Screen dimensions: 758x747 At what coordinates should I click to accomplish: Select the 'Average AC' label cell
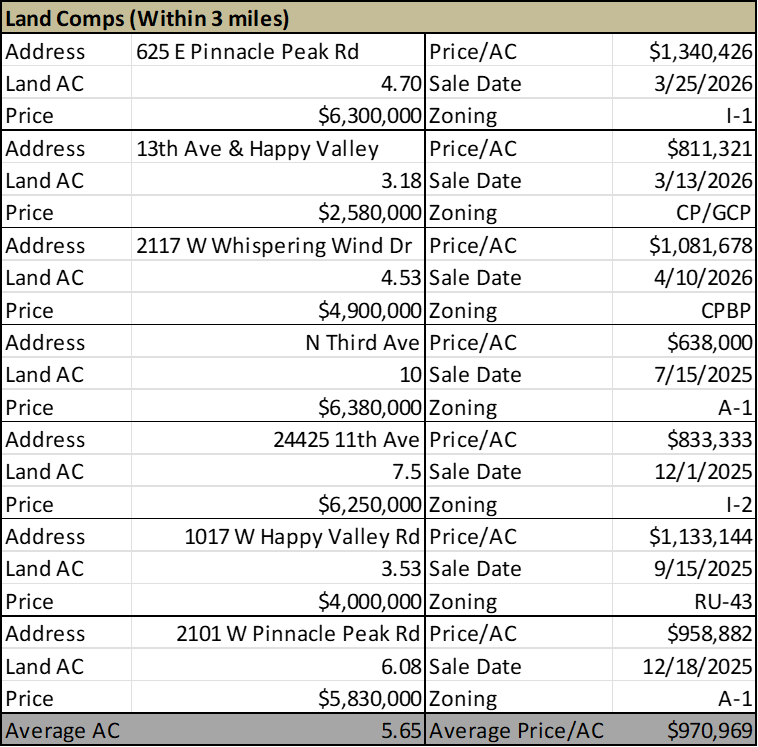tap(67, 730)
